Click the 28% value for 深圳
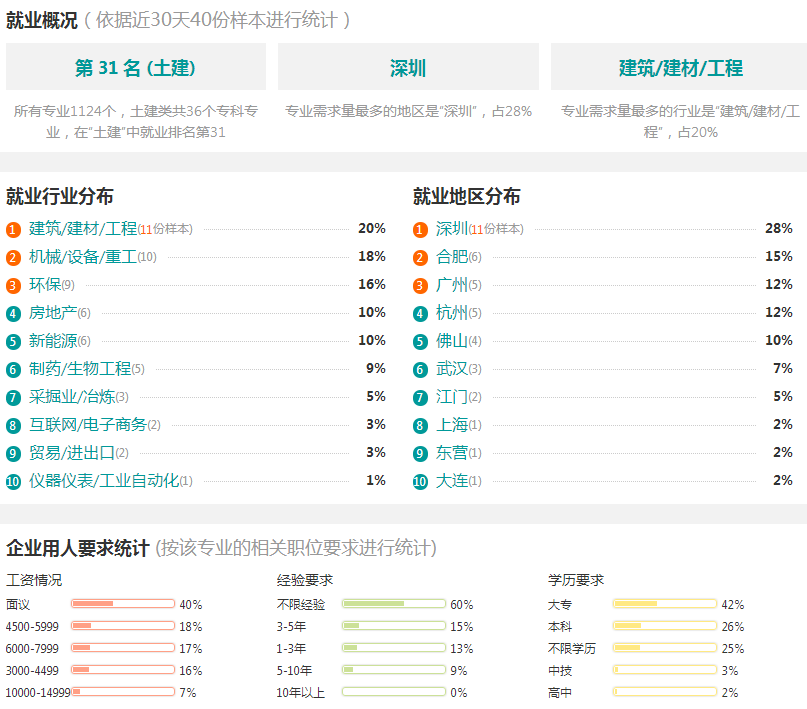Image resolution: width=807 pixels, height=709 pixels. (779, 228)
